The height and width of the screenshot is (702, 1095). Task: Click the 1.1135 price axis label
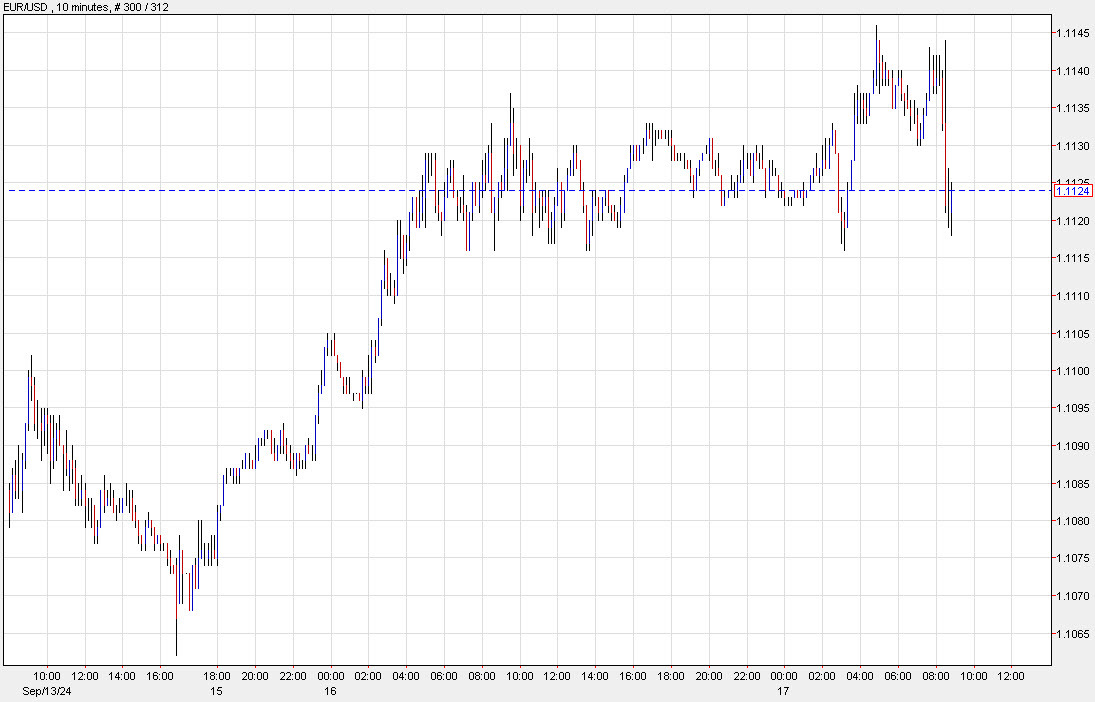click(x=1073, y=108)
